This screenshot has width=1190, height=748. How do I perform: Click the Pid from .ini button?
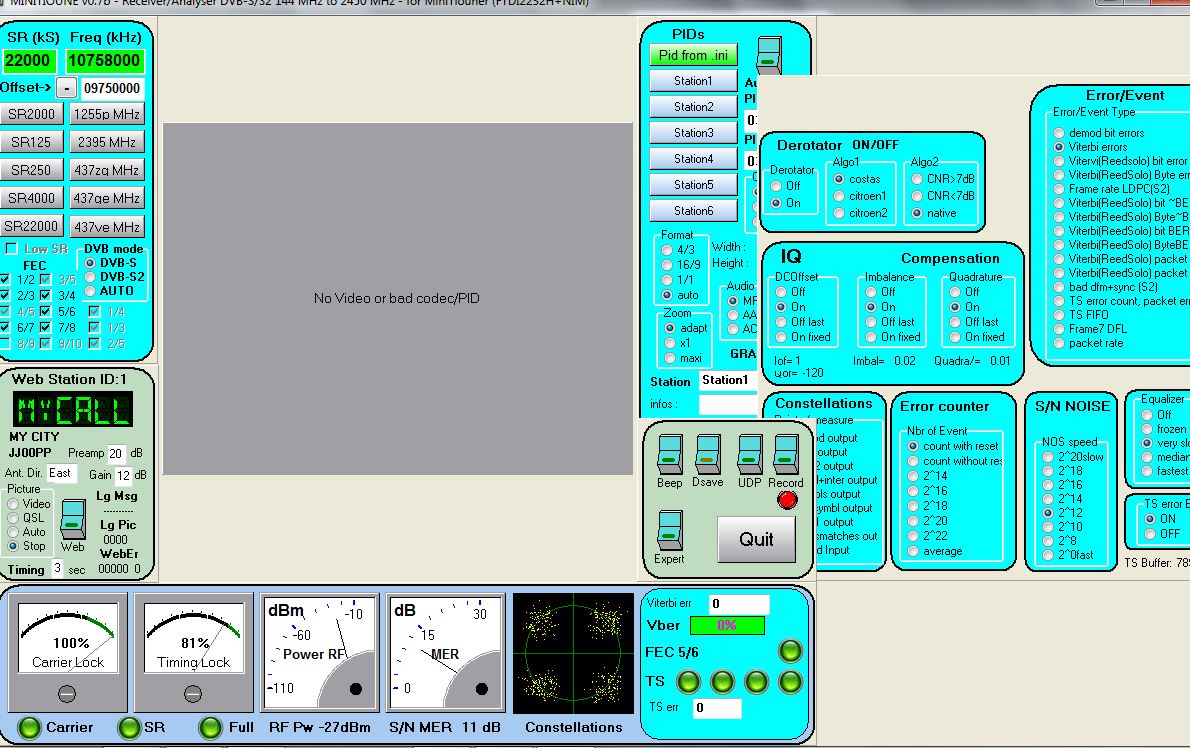[693, 55]
